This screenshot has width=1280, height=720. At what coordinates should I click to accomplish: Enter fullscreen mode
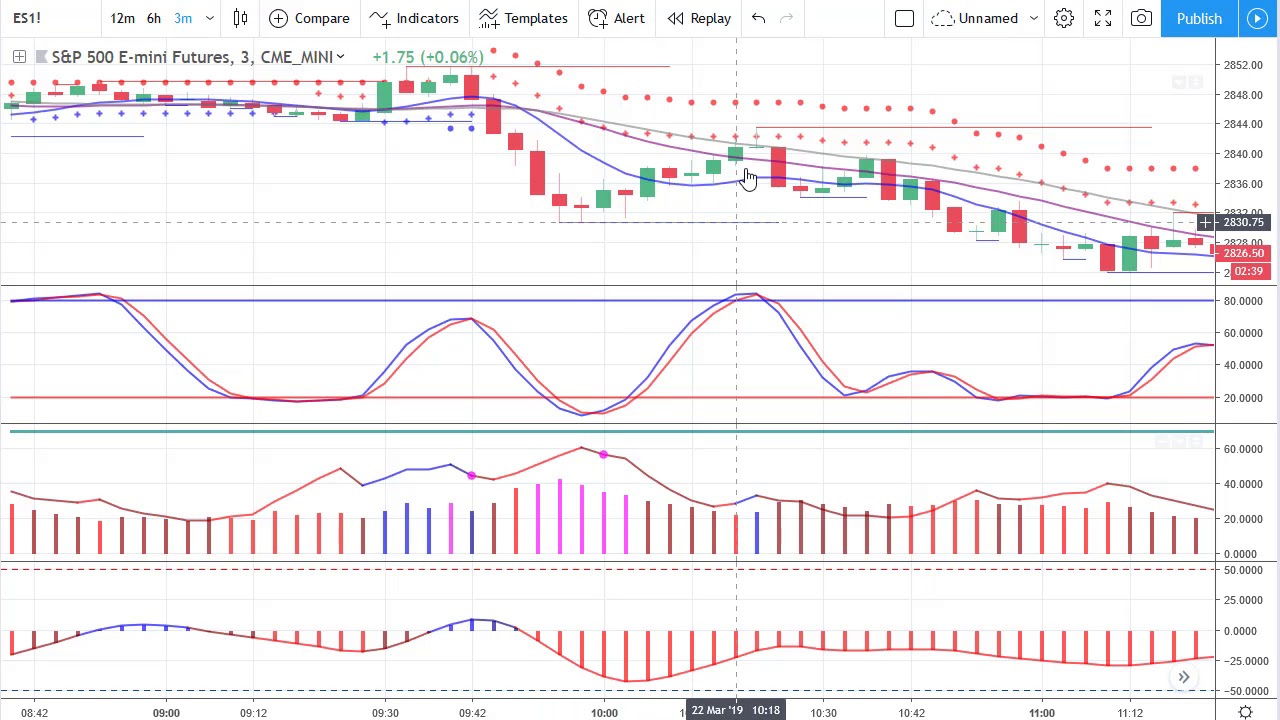[1103, 18]
